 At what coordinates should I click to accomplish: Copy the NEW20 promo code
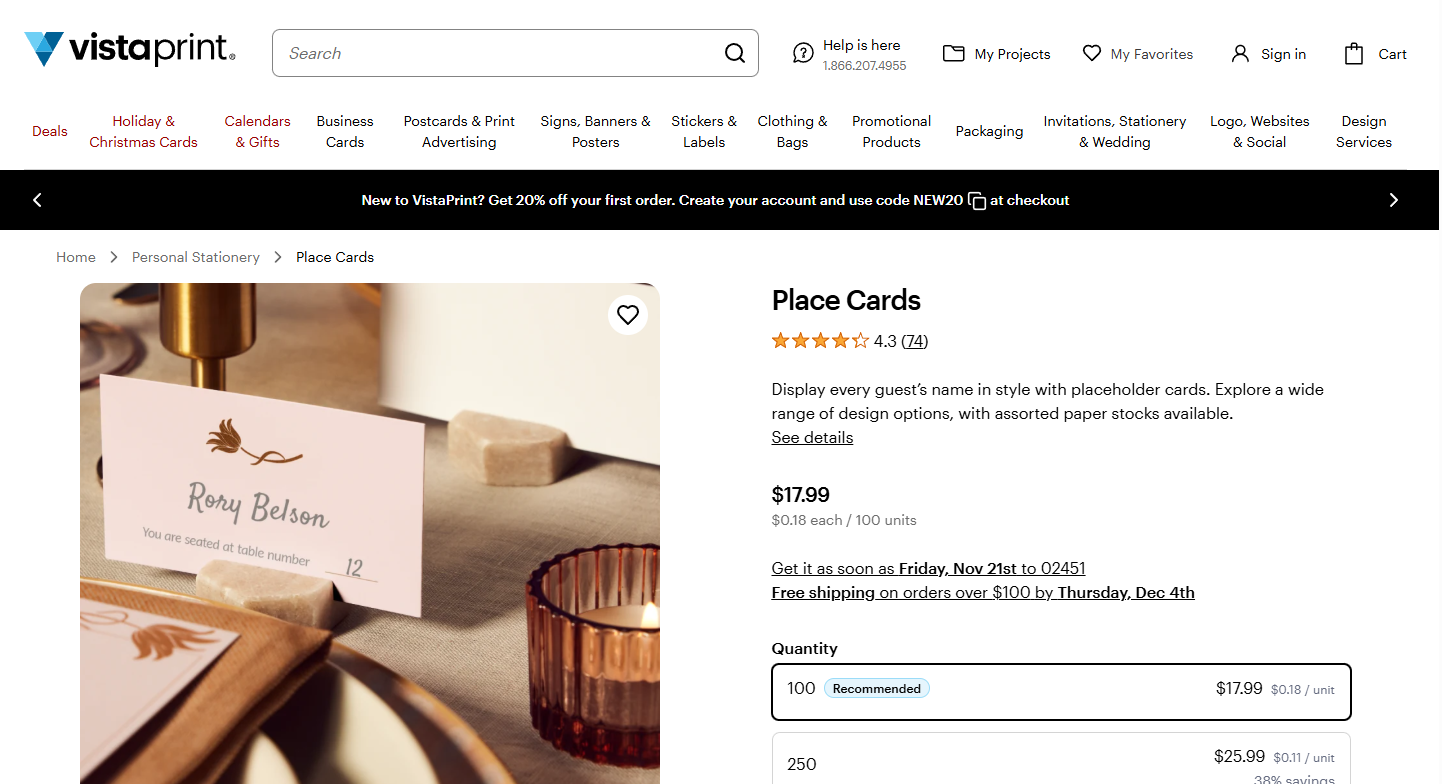[977, 201]
